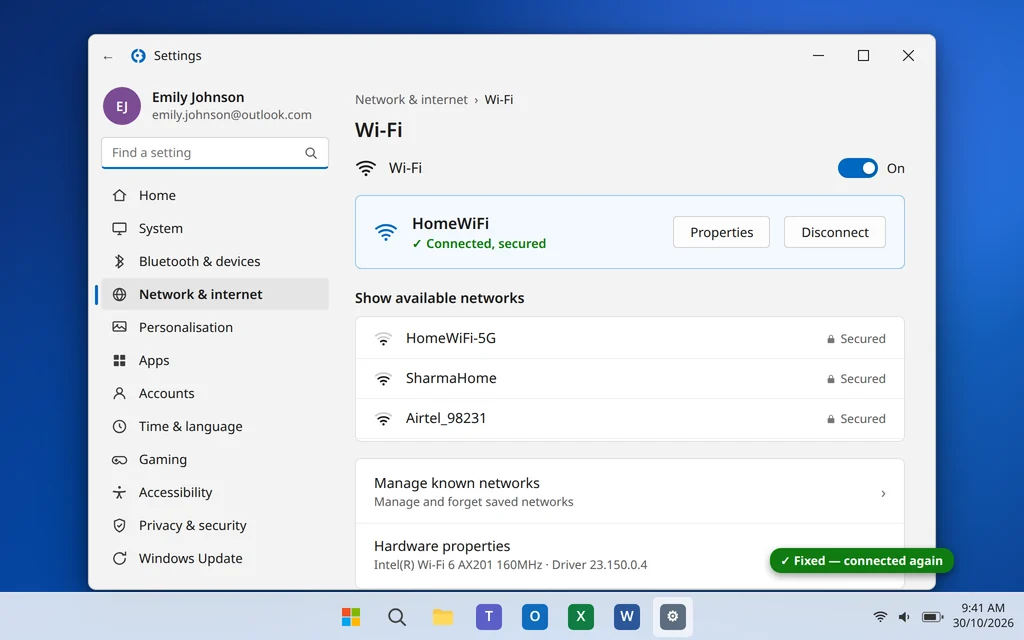Click the Settings app logo icon
Image resolution: width=1024 pixels, height=640 pixels.
(138, 56)
